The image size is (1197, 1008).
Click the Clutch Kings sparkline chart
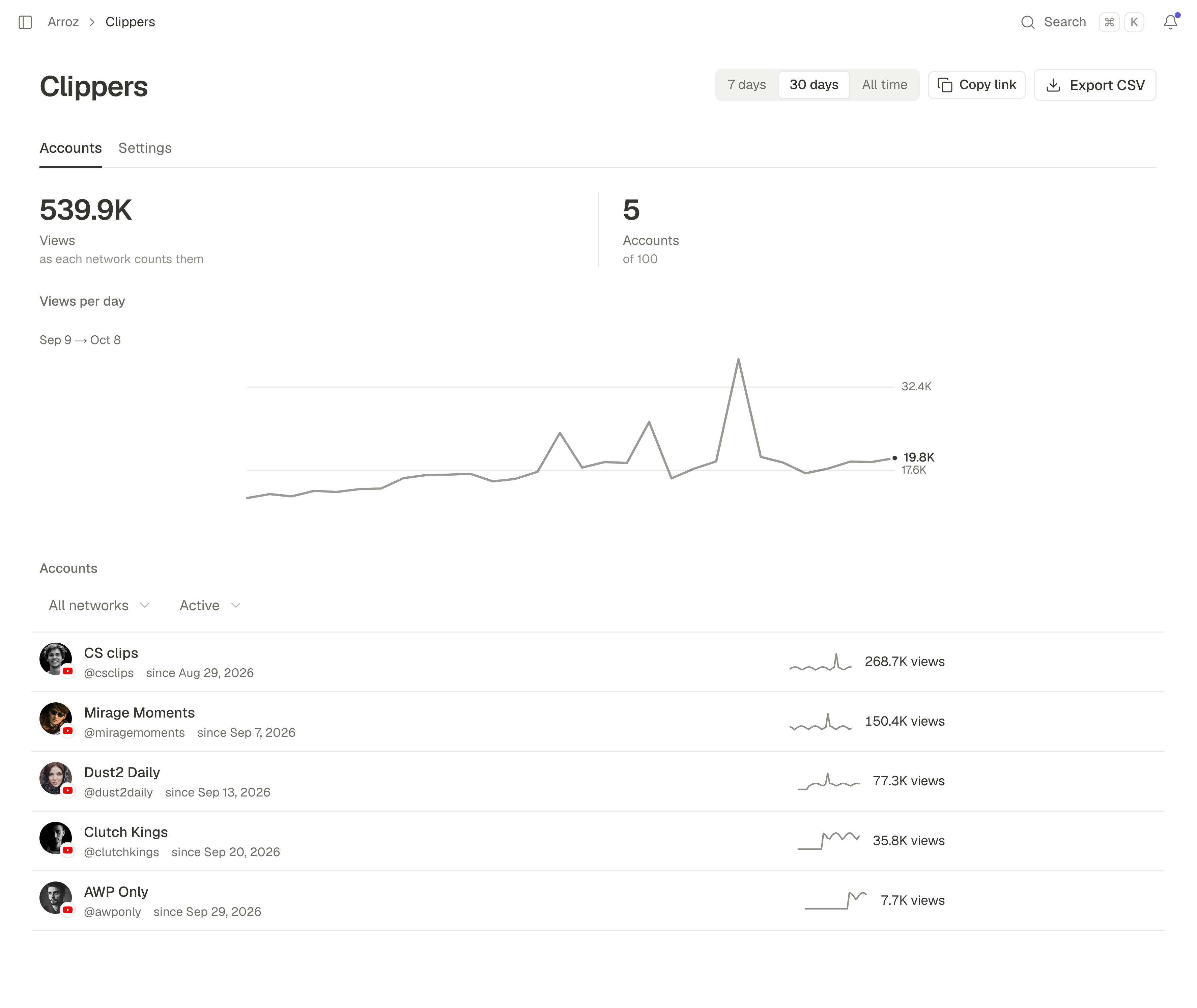tap(828, 841)
